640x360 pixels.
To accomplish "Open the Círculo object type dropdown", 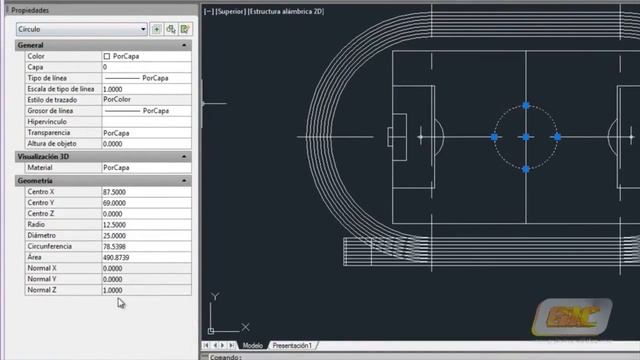I will pyautogui.click(x=82, y=29).
